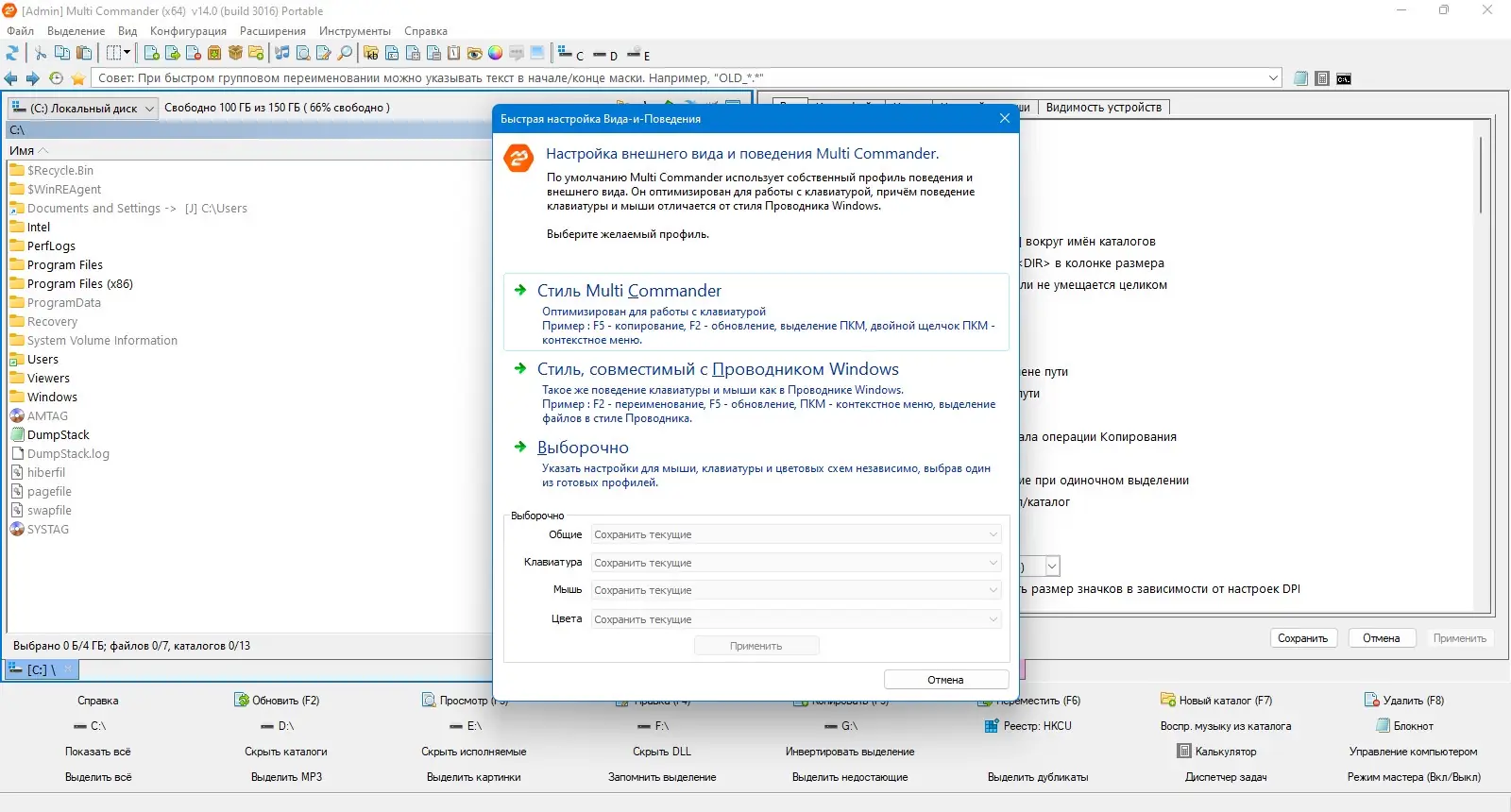
Task: Click the magnifying glass search icon
Action: click(345, 53)
